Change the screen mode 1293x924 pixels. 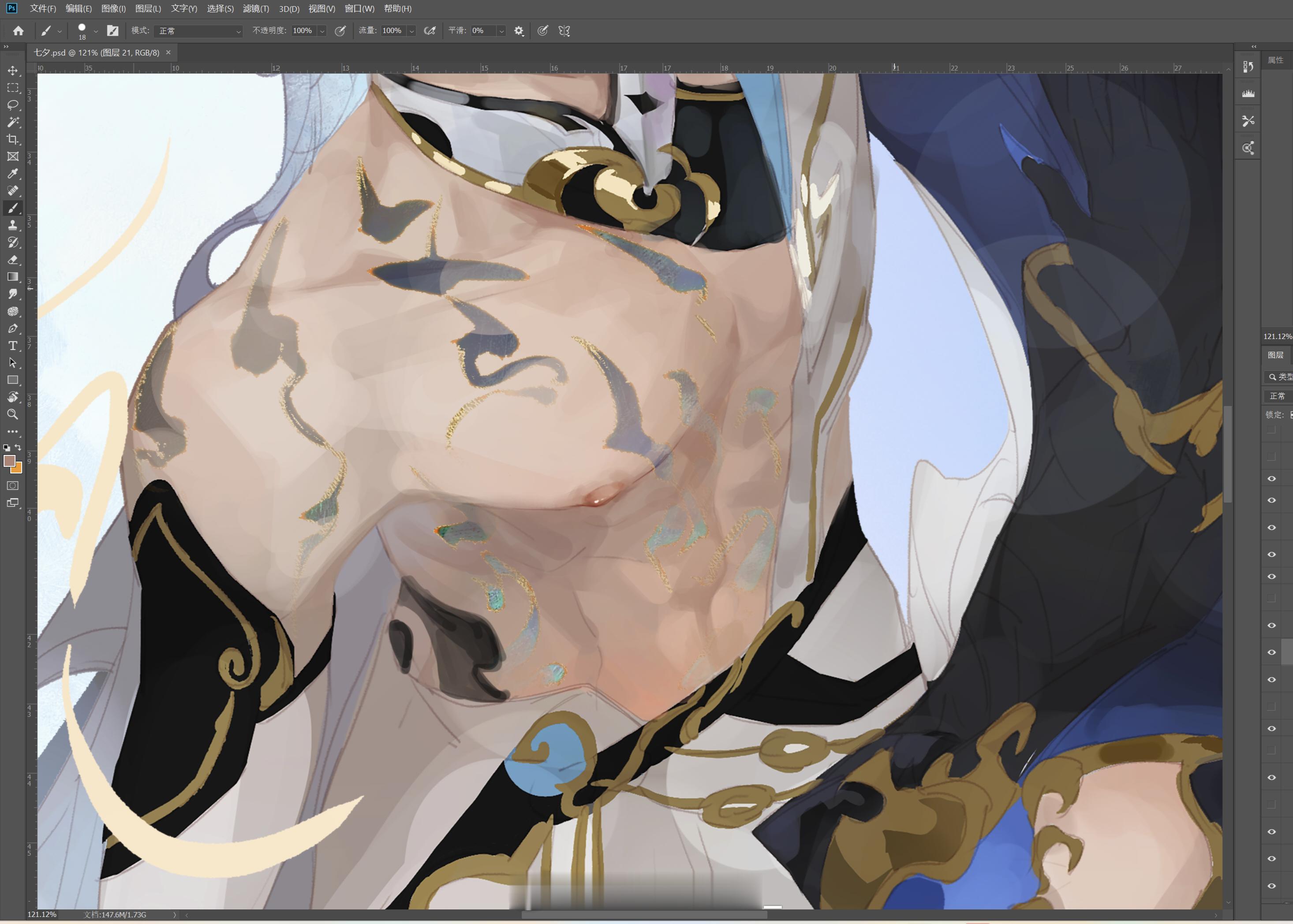(x=12, y=503)
